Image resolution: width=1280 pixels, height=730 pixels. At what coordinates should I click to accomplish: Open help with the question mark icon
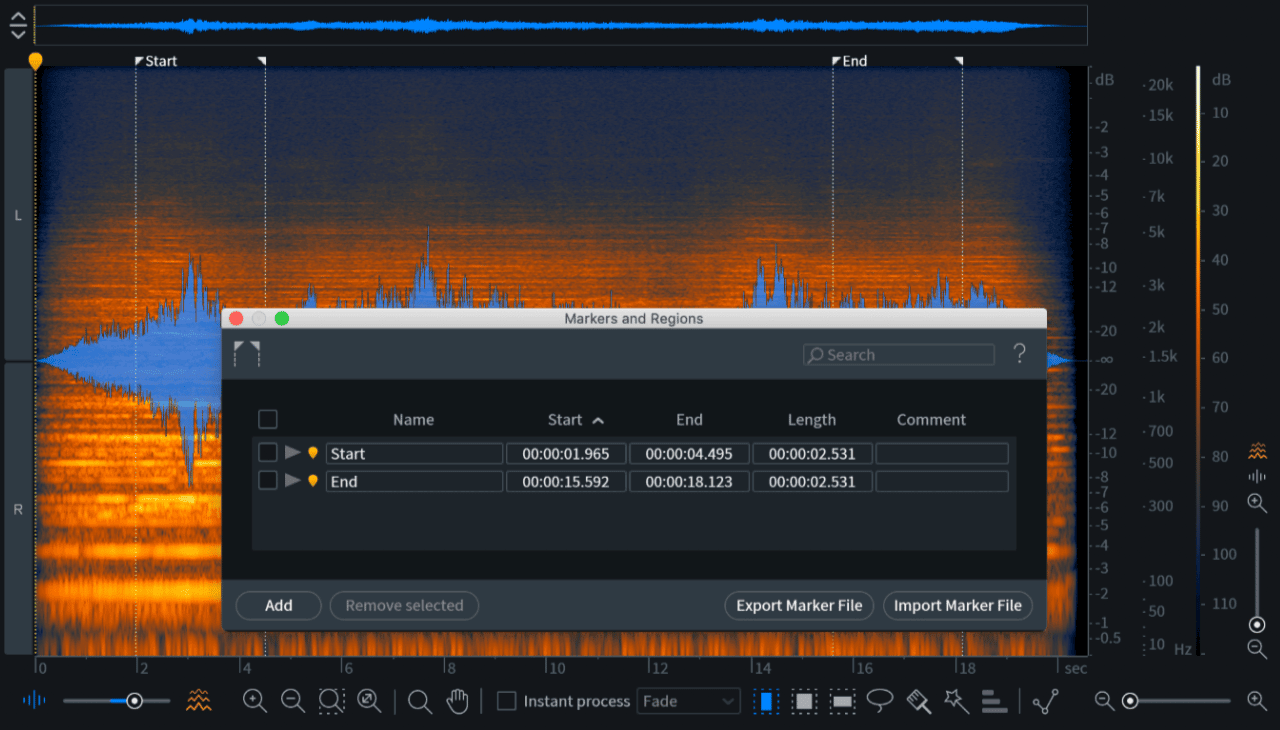1019,354
